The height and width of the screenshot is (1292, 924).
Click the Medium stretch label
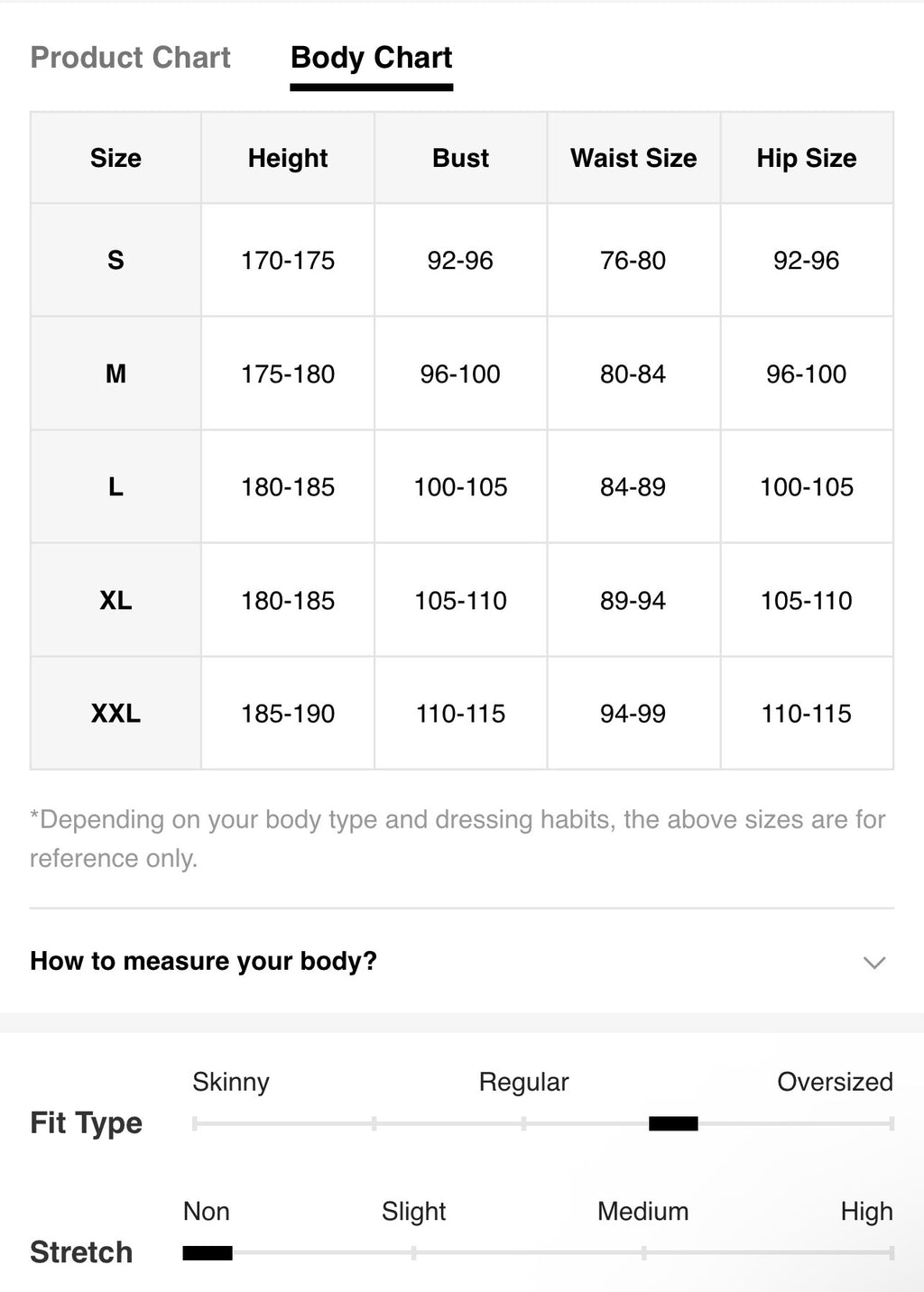[642, 1211]
